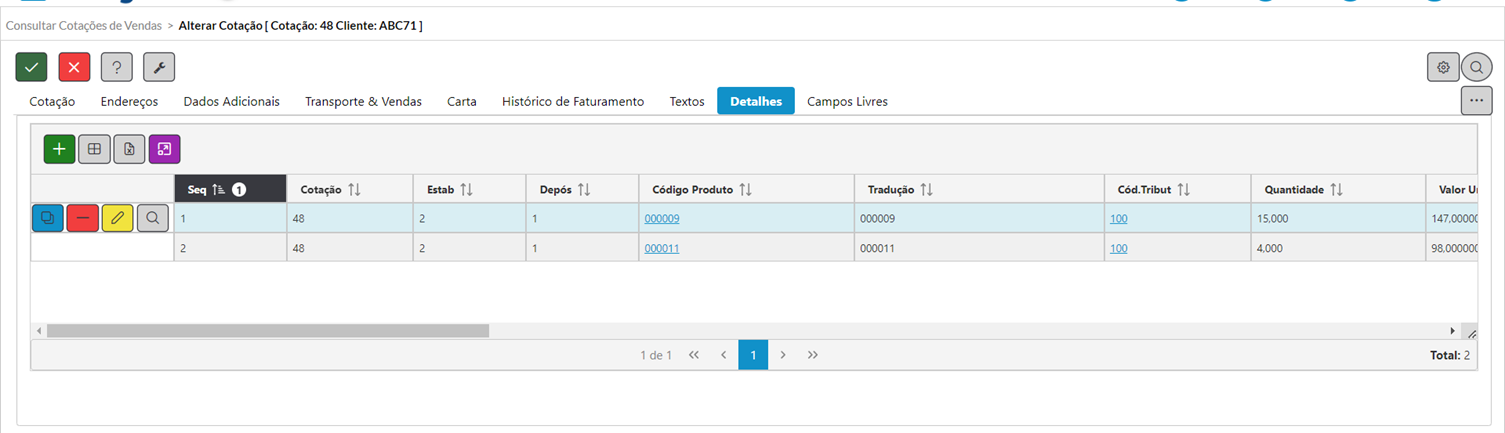Copy row 1 with the blue duplicate button
The image size is (1505, 433).
47,218
